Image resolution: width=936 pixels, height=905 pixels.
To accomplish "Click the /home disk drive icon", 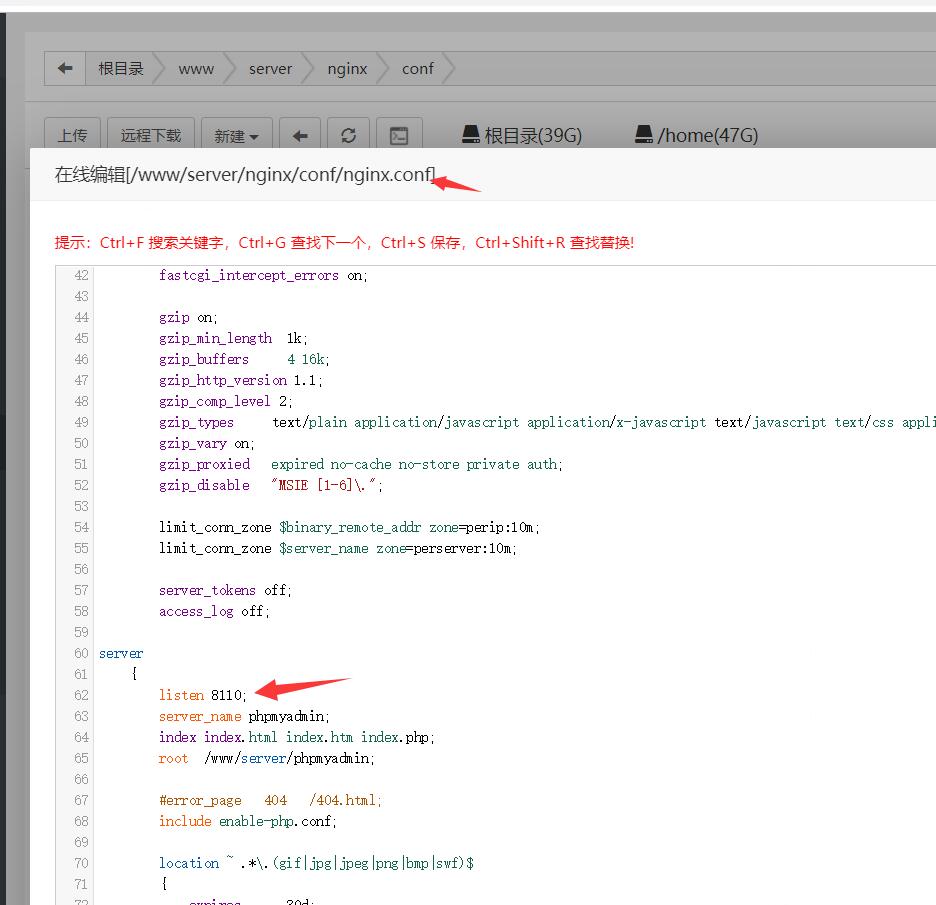I will tap(644, 134).
